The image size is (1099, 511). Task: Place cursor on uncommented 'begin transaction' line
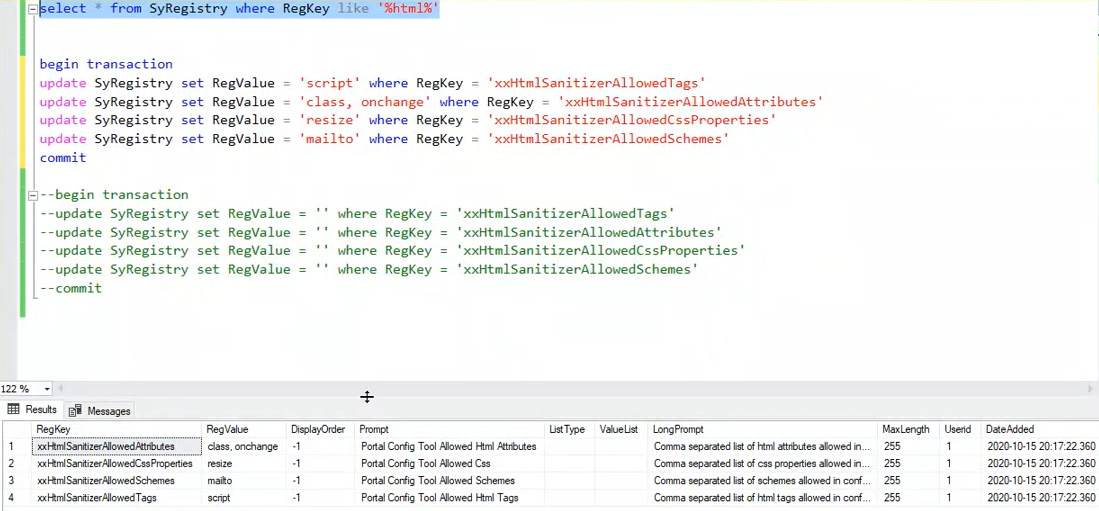point(106,64)
